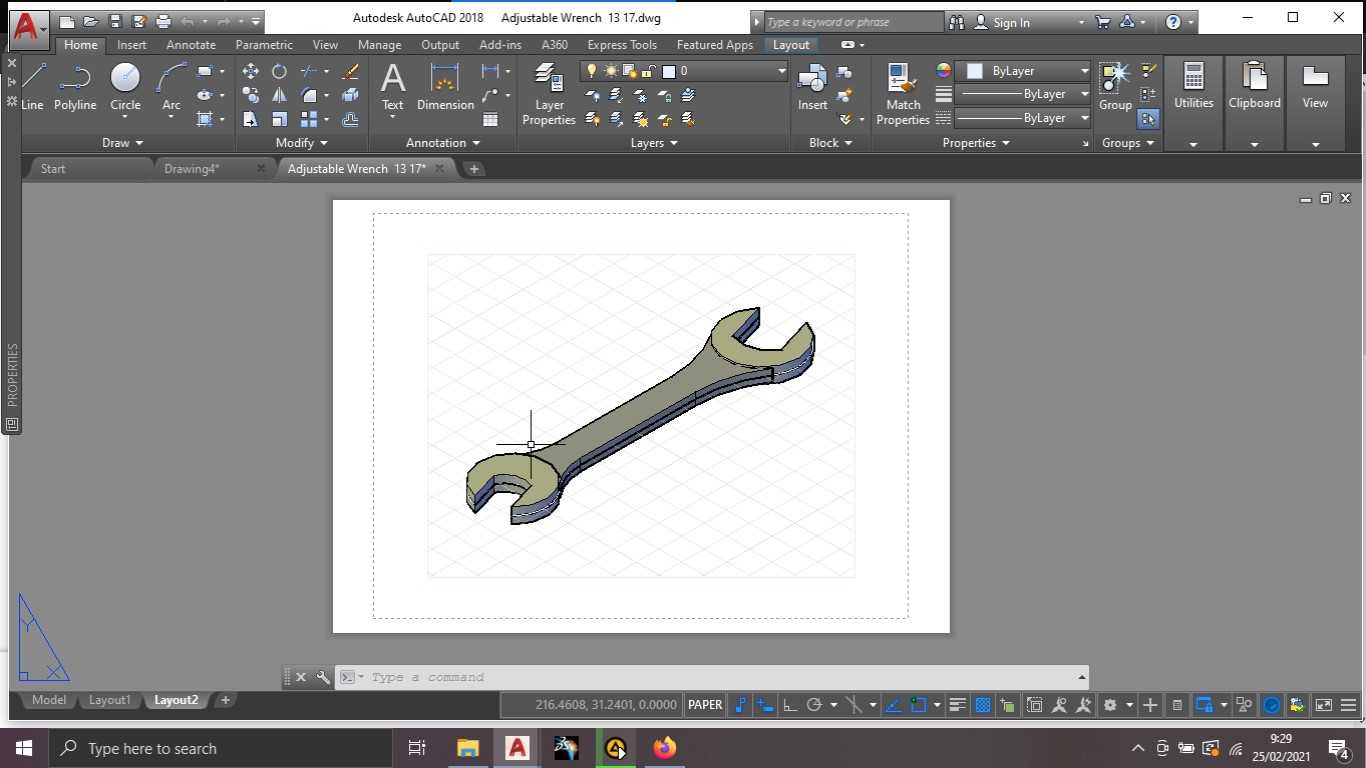Toggle PAPER/MODEL space in status bar
This screenshot has height=768, width=1366.
coord(705,705)
